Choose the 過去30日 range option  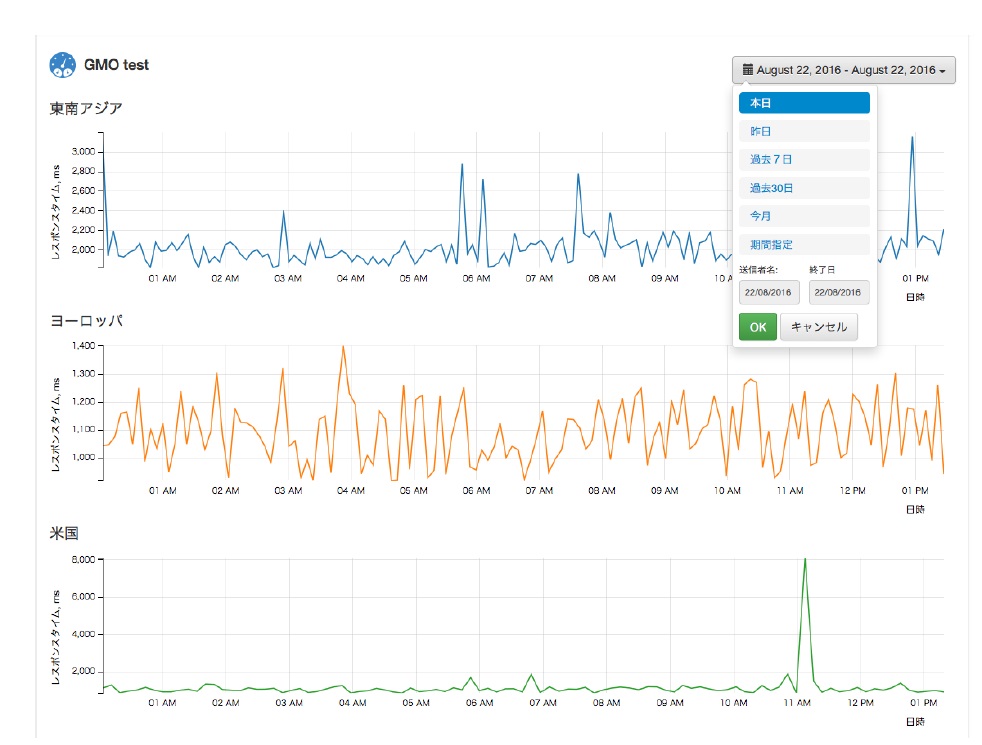point(804,188)
